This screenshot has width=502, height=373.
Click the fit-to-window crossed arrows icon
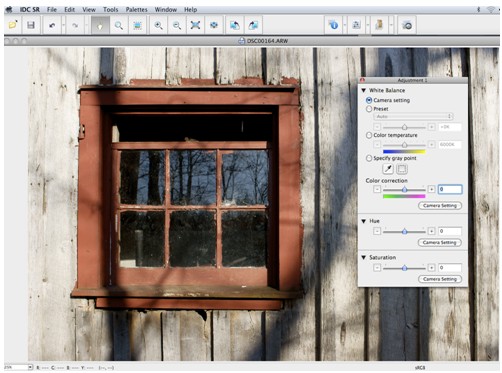pyautogui.click(x=195, y=25)
